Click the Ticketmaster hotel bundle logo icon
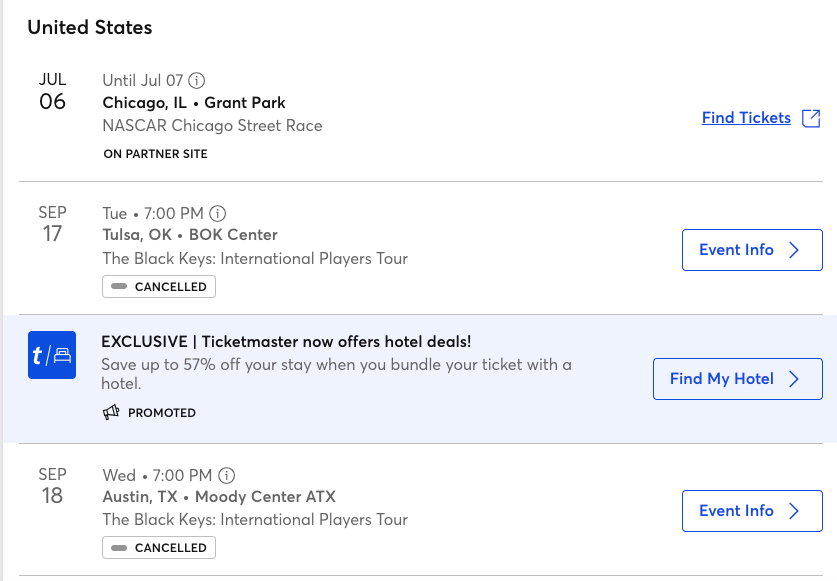Image resolution: width=837 pixels, height=581 pixels. [x=52, y=355]
